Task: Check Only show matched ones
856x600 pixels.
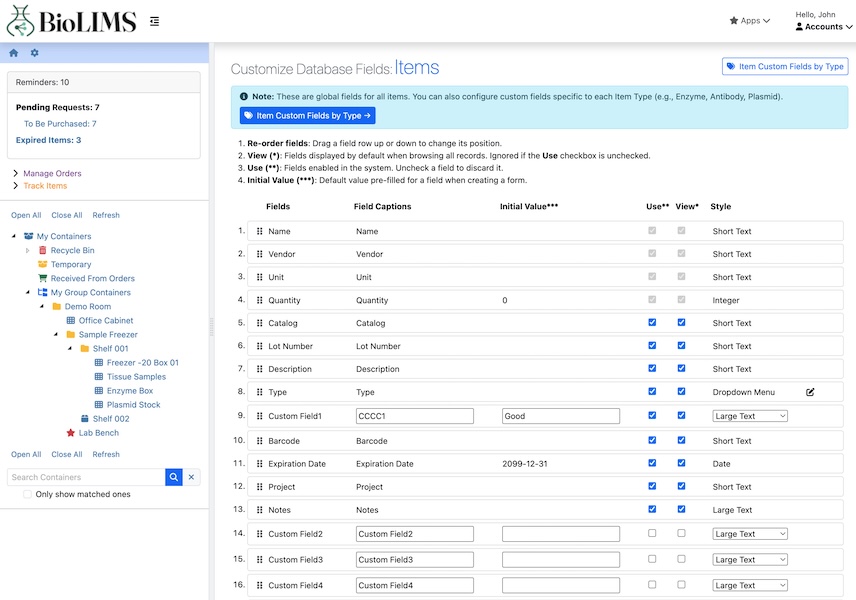Action: [x=27, y=494]
